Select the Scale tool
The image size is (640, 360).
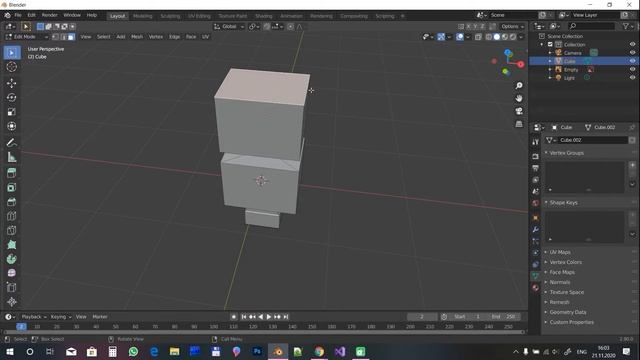[11, 112]
